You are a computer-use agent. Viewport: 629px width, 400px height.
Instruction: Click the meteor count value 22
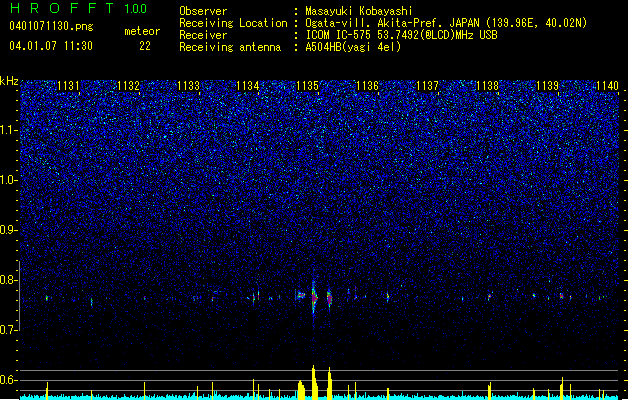145,46
